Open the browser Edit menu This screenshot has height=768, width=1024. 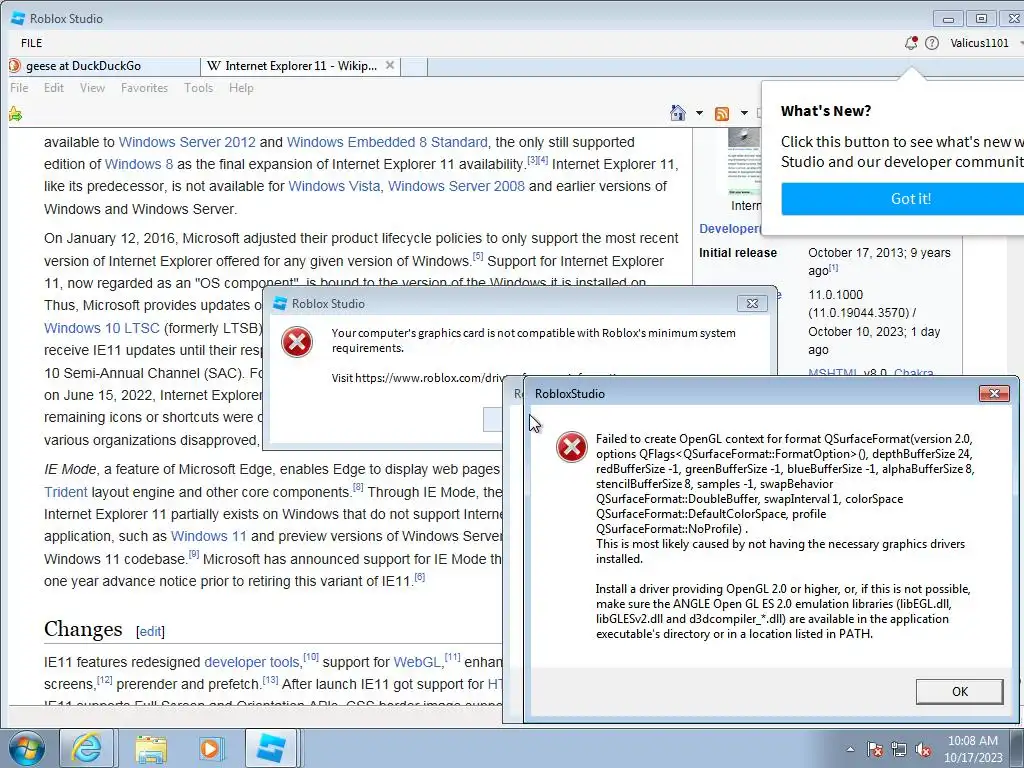54,88
